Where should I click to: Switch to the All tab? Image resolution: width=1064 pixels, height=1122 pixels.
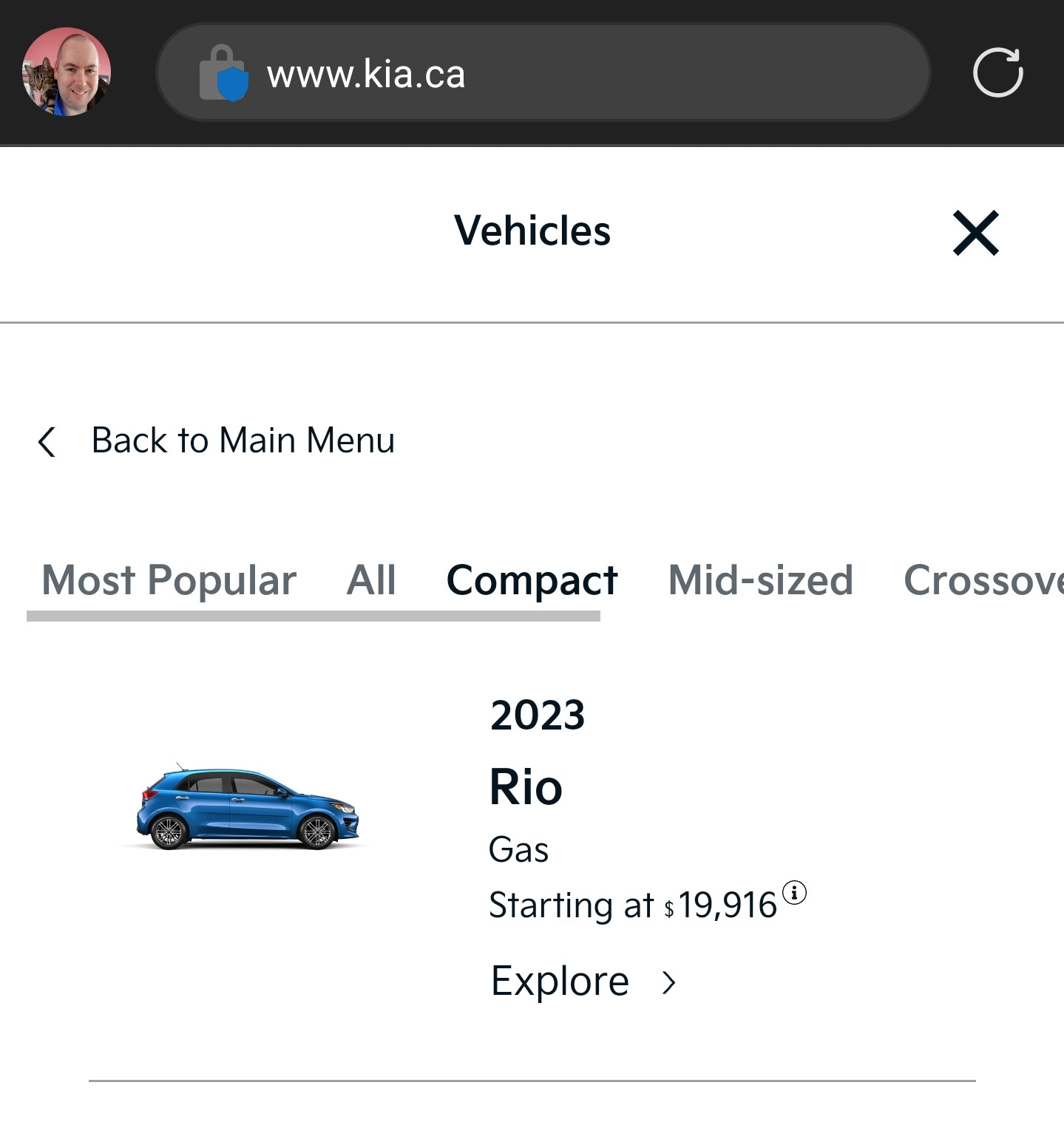click(x=371, y=579)
